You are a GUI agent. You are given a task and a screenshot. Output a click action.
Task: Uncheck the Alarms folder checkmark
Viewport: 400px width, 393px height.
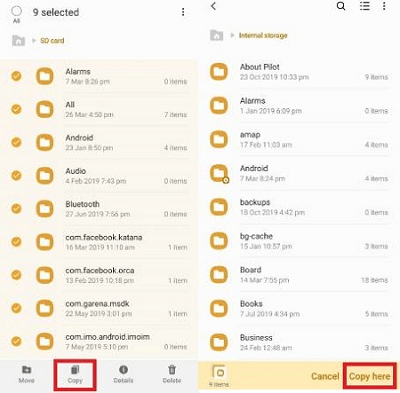click(x=16, y=76)
